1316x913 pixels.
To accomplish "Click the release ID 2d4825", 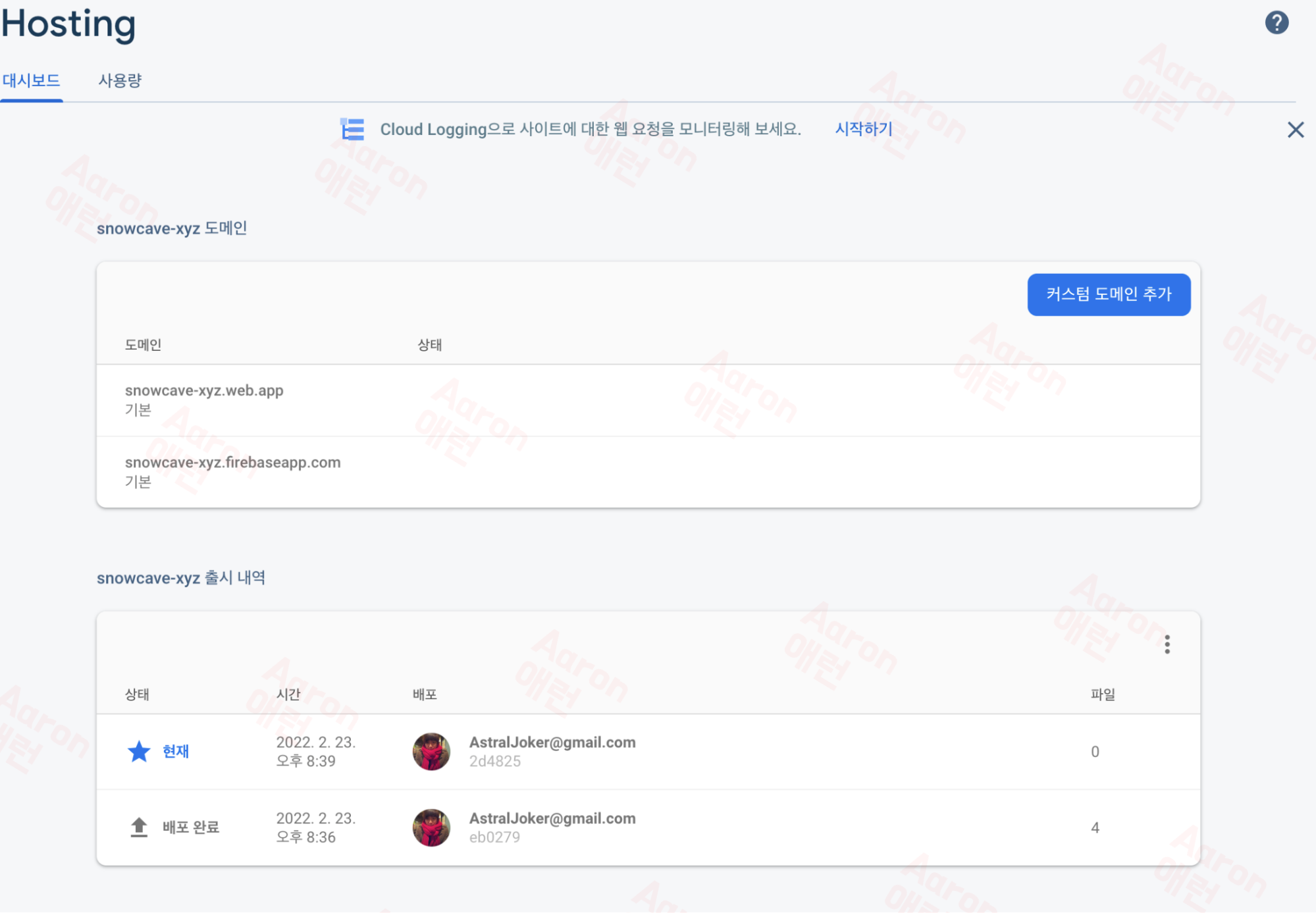I will (494, 762).
